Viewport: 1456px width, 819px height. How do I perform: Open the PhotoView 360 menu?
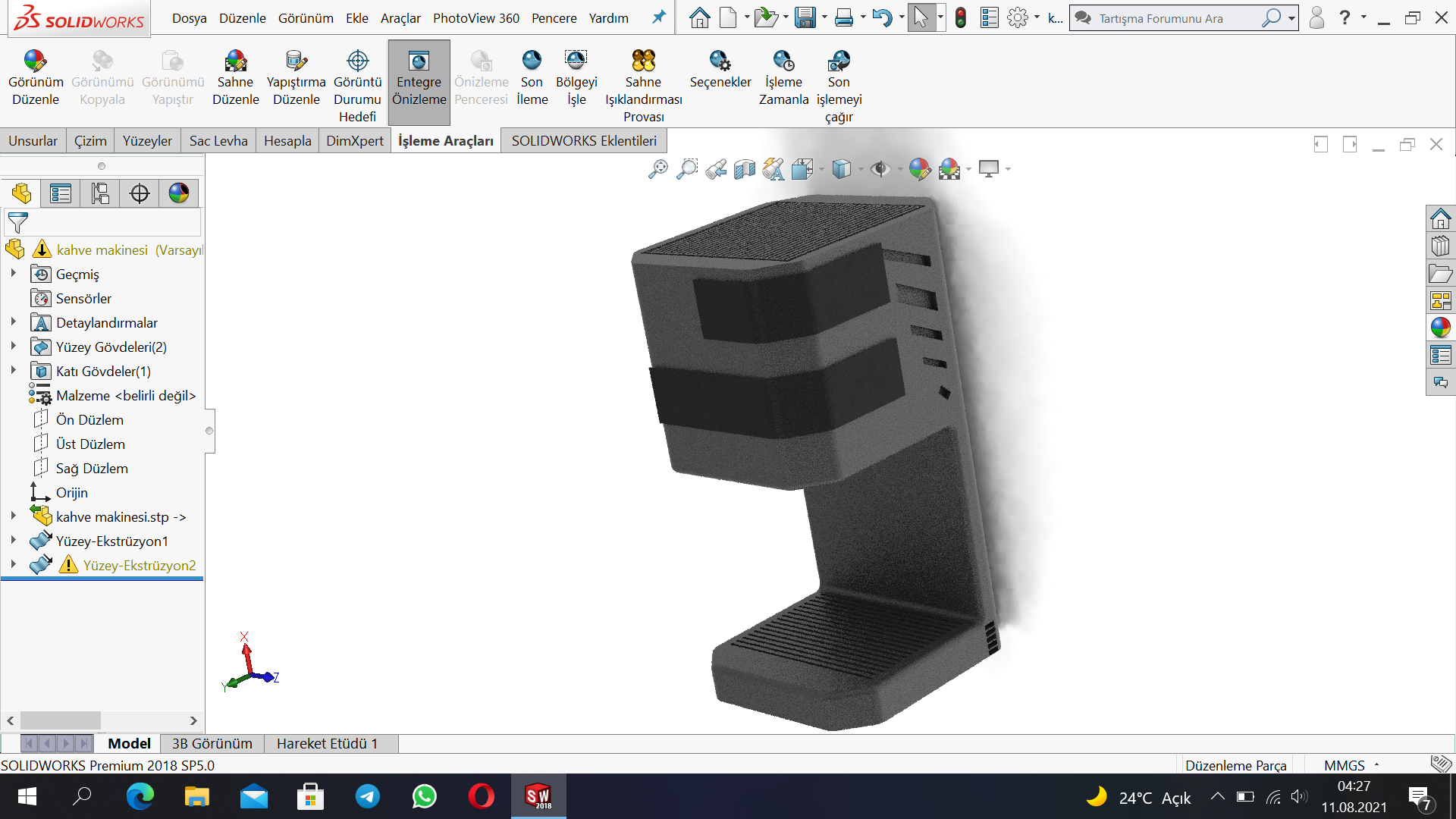click(x=475, y=18)
